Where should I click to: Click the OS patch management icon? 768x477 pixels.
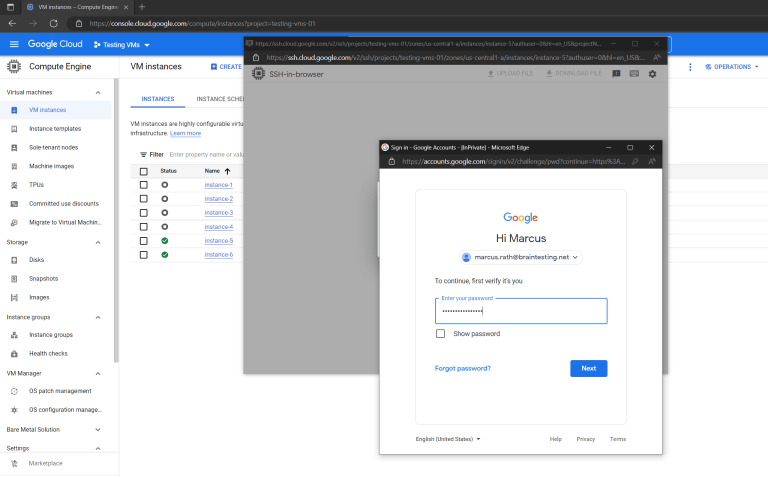tap(14, 391)
